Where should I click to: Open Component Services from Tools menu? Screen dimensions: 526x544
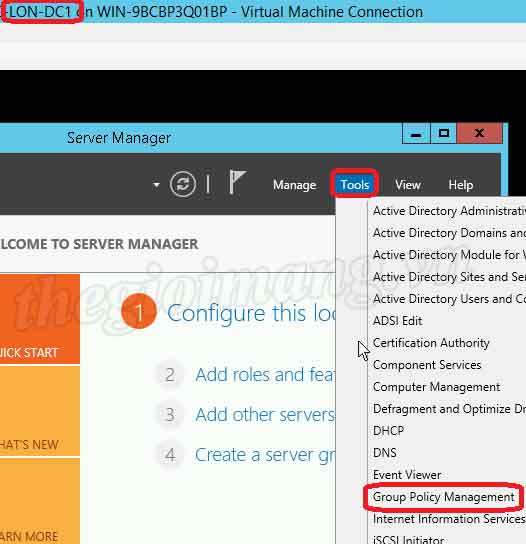[x=427, y=365]
